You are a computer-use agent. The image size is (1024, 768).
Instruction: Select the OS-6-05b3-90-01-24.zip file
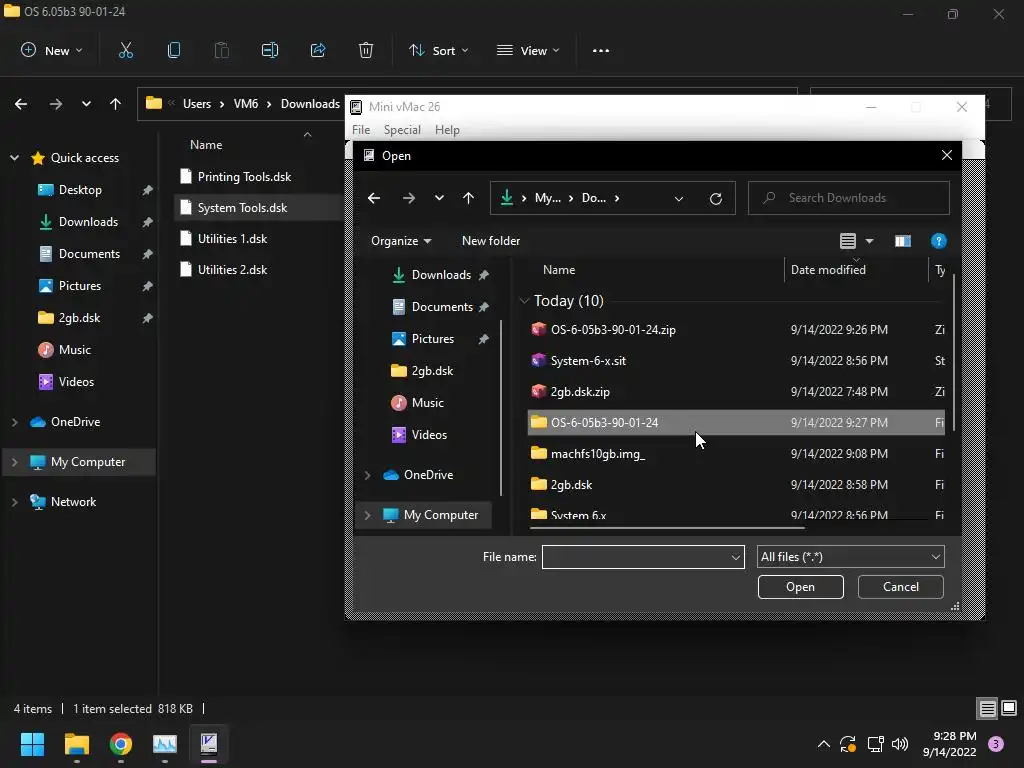tap(736, 329)
